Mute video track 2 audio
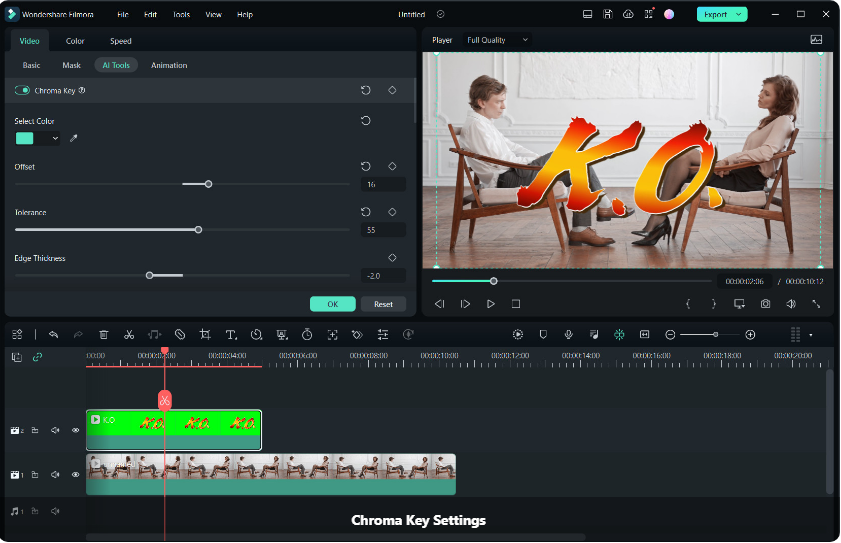Image resolution: width=841 pixels, height=543 pixels. (x=55, y=430)
